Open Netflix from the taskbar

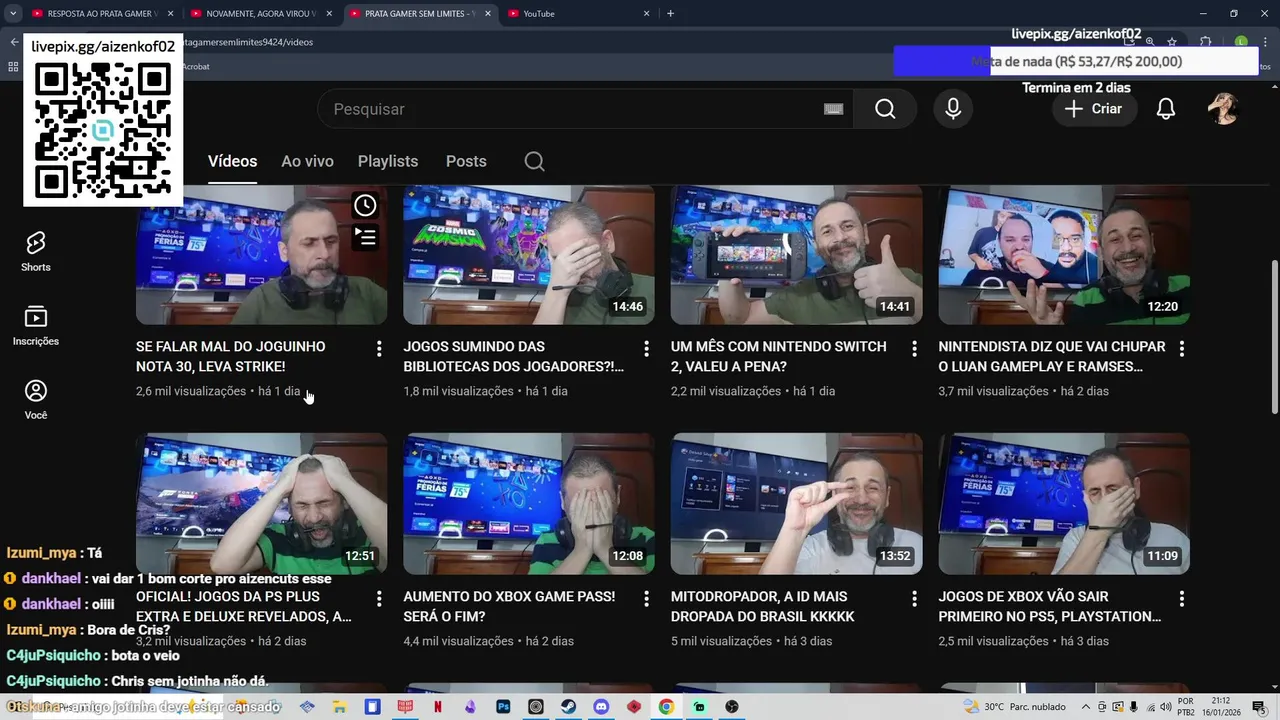(x=437, y=707)
